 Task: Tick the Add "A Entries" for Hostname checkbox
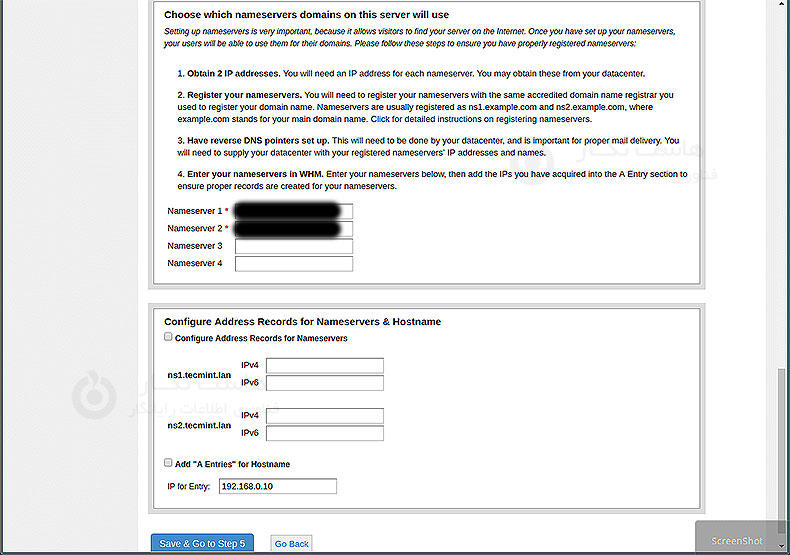coord(168,464)
